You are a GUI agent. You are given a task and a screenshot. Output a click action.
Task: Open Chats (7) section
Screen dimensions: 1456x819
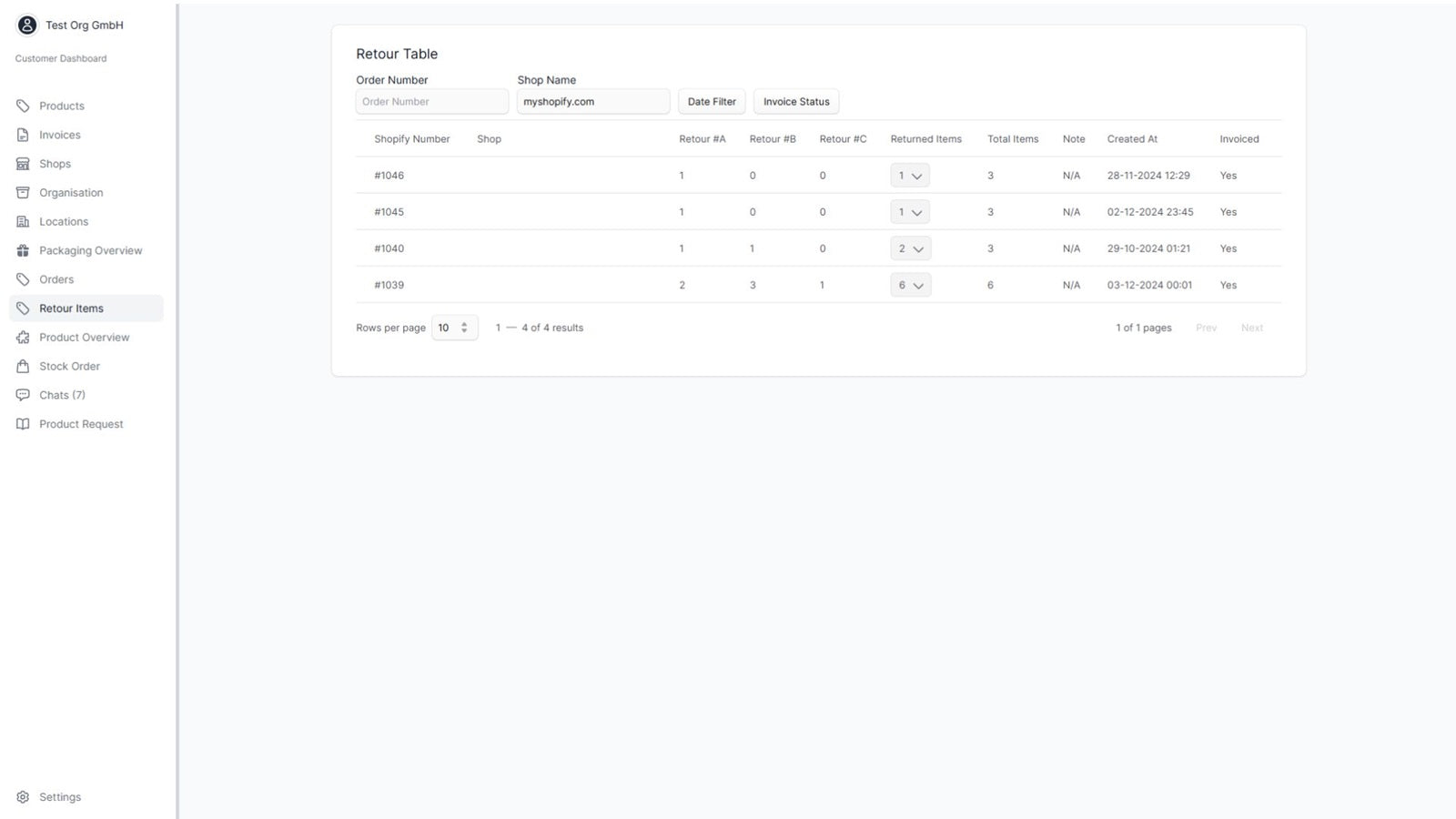(x=86, y=395)
